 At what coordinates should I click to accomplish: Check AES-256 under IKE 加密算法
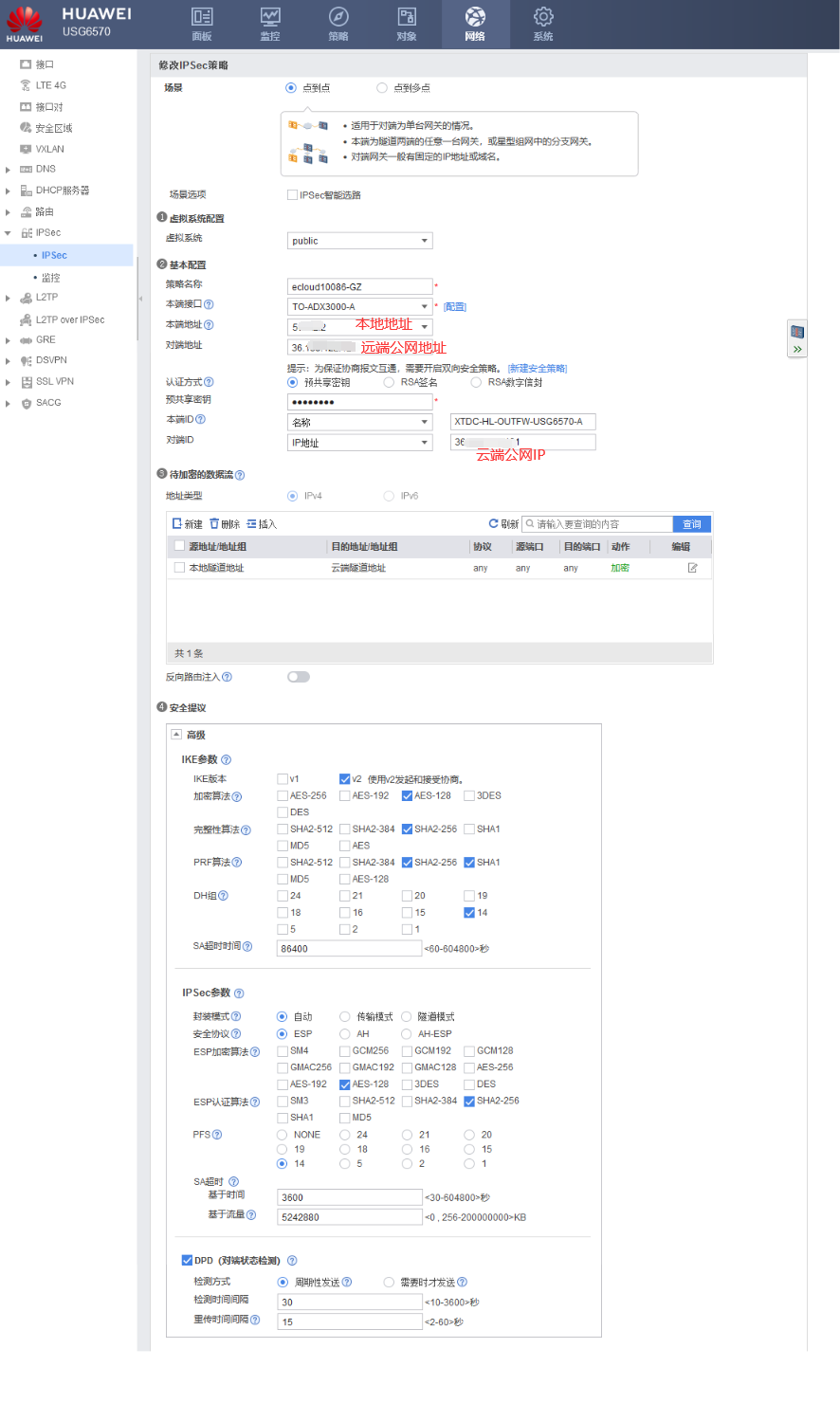point(283,796)
